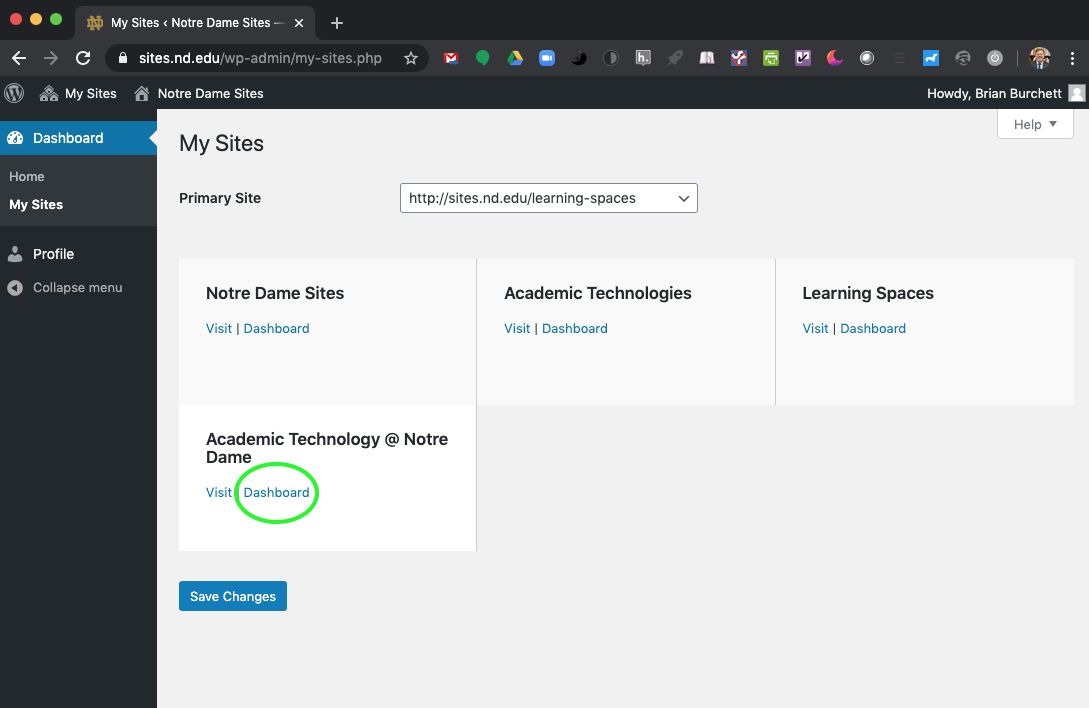Open the circled Academic Technology Dashboard link
1089x708 pixels.
pyautogui.click(x=276, y=492)
